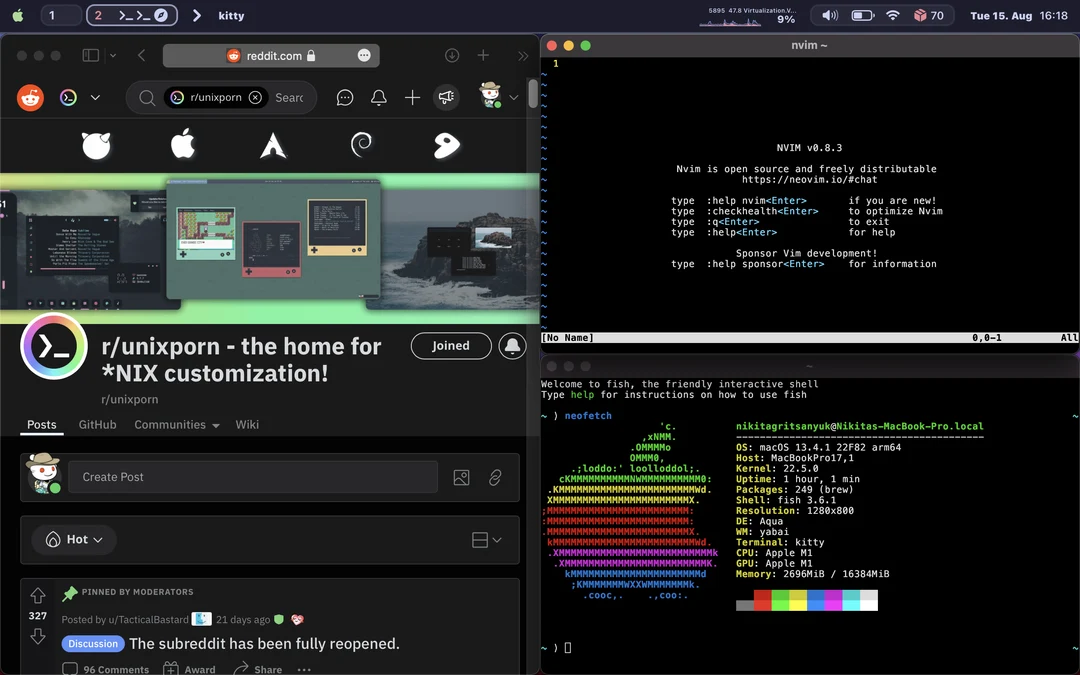Open the GitHub tab of r/unixporn
This screenshot has height=675, width=1080.
tap(97, 424)
